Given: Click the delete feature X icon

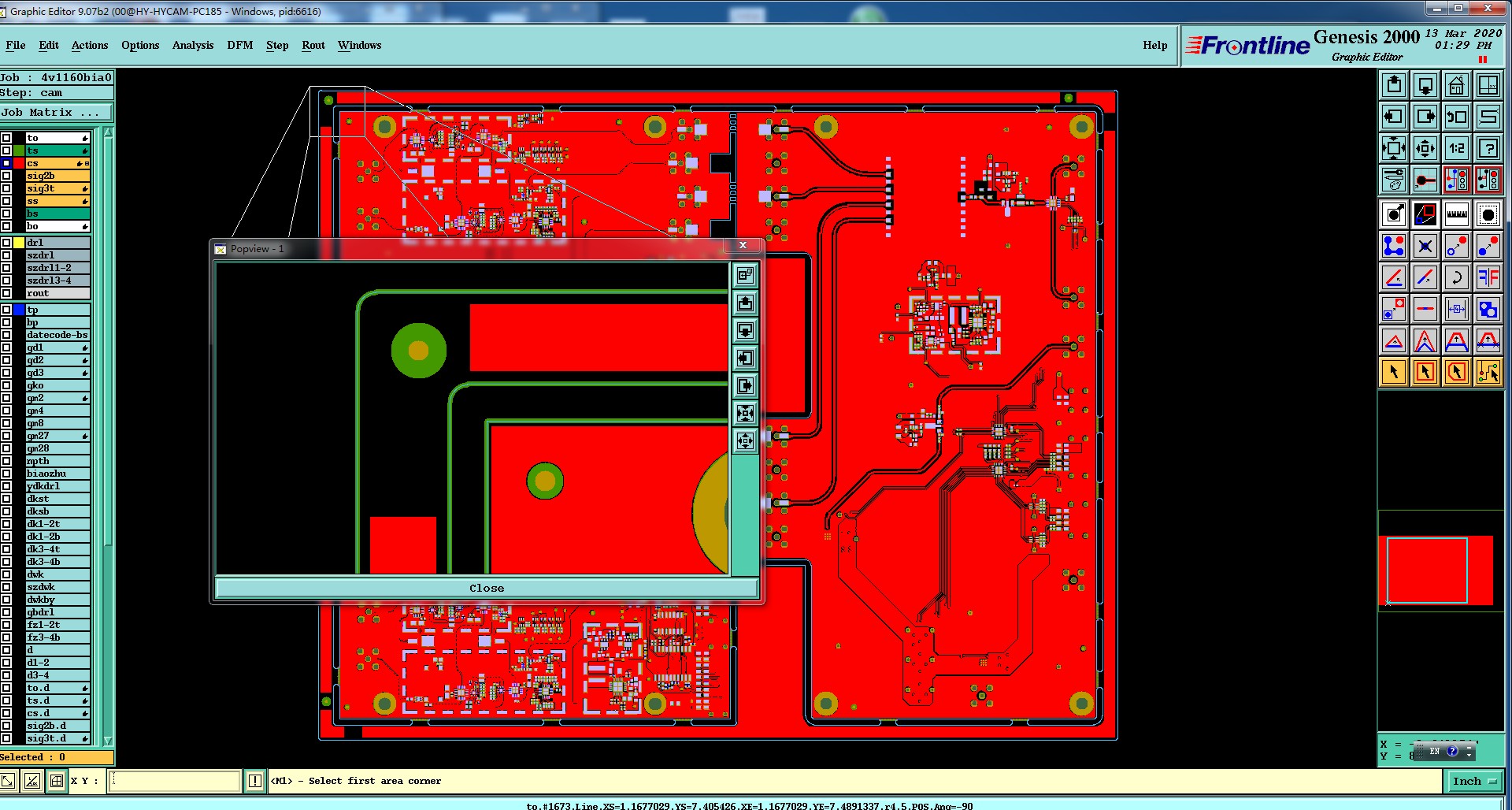Looking at the screenshot, I should pos(1425,246).
